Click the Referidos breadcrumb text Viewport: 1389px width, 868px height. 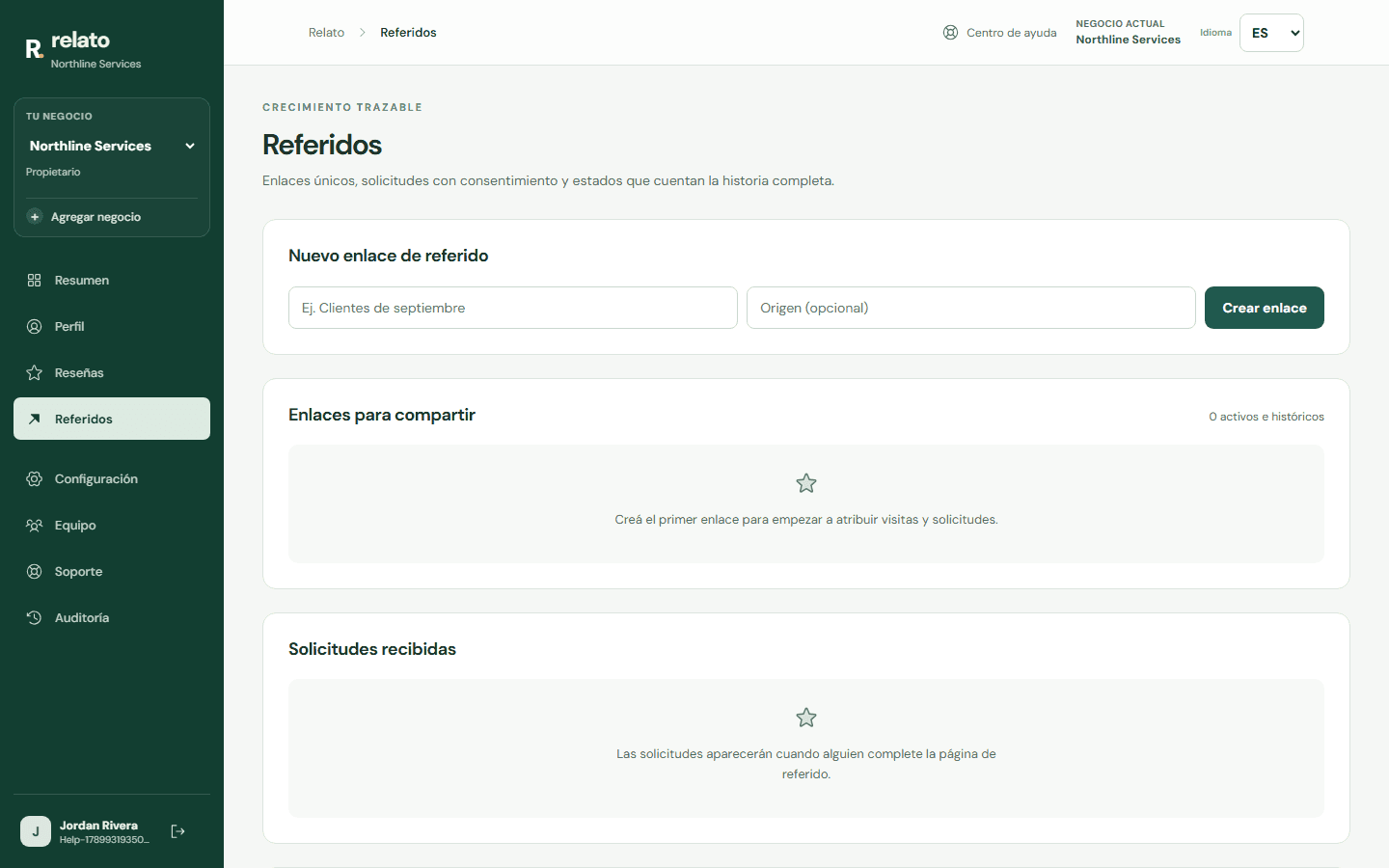pyautogui.click(x=408, y=33)
